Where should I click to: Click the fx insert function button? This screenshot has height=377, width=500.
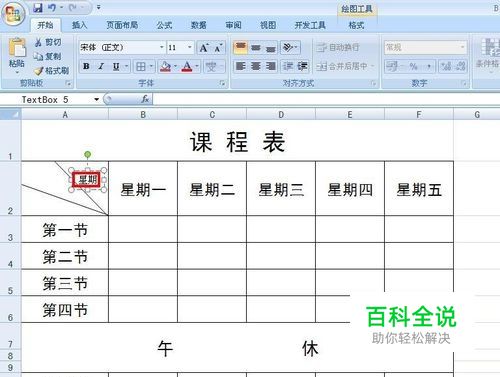(x=145, y=99)
